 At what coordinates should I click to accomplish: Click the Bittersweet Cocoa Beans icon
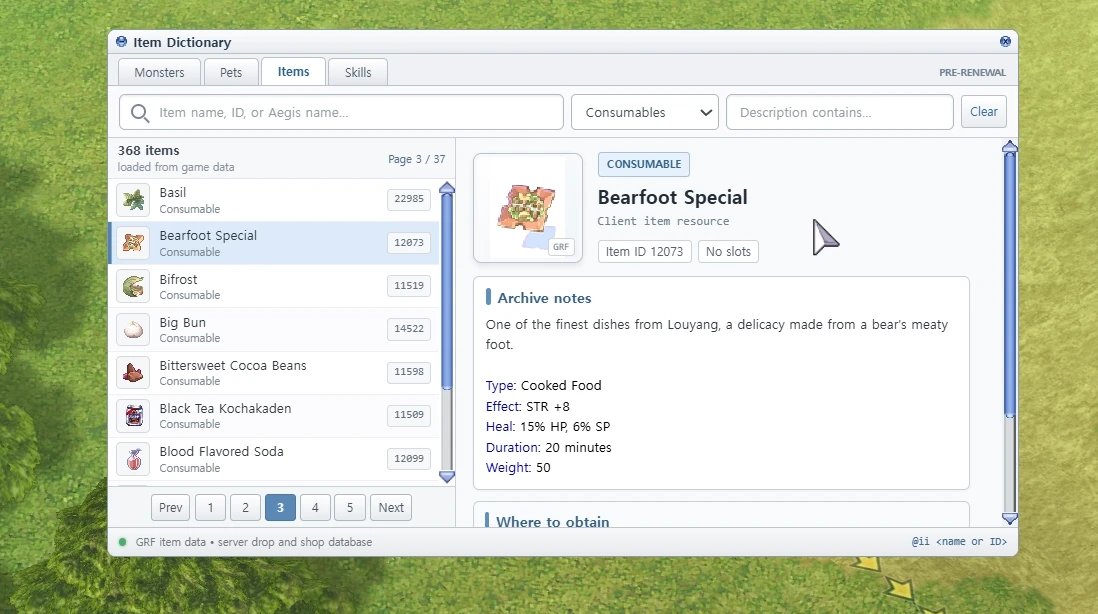point(133,372)
